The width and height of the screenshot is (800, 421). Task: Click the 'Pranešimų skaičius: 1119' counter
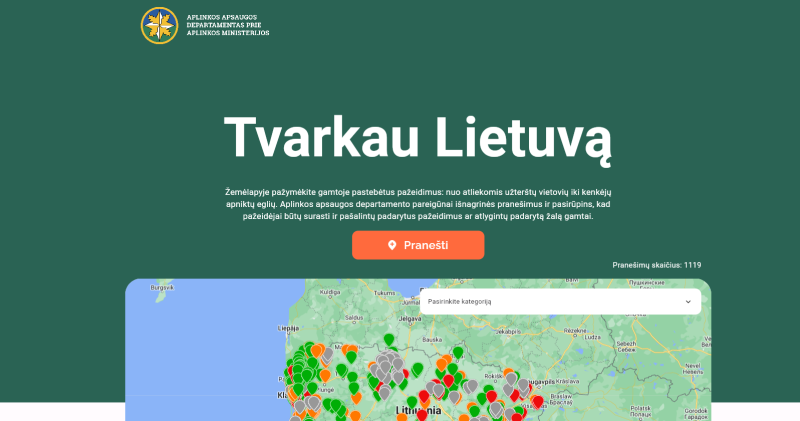pyautogui.click(x=657, y=265)
